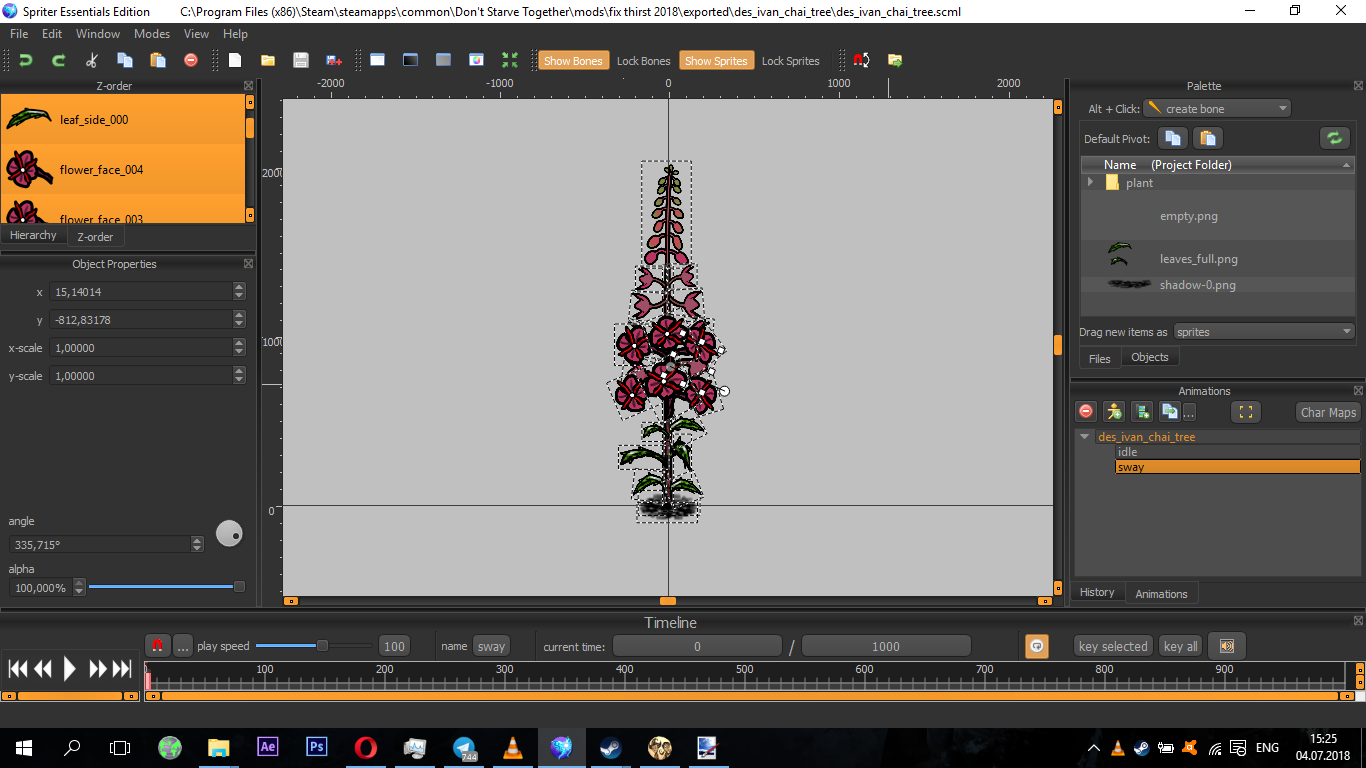Click the green undo arrow
1366x768 pixels.
(x=26, y=60)
